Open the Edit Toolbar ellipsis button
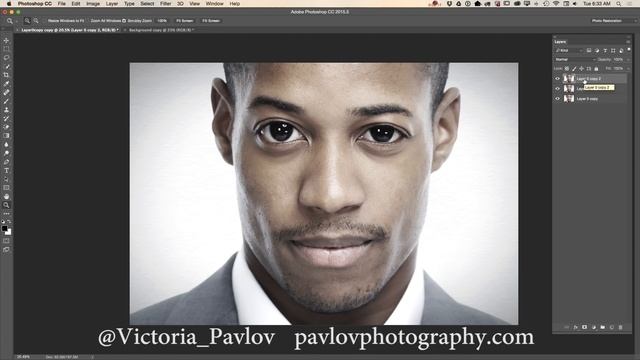The image size is (640, 360). point(6,213)
